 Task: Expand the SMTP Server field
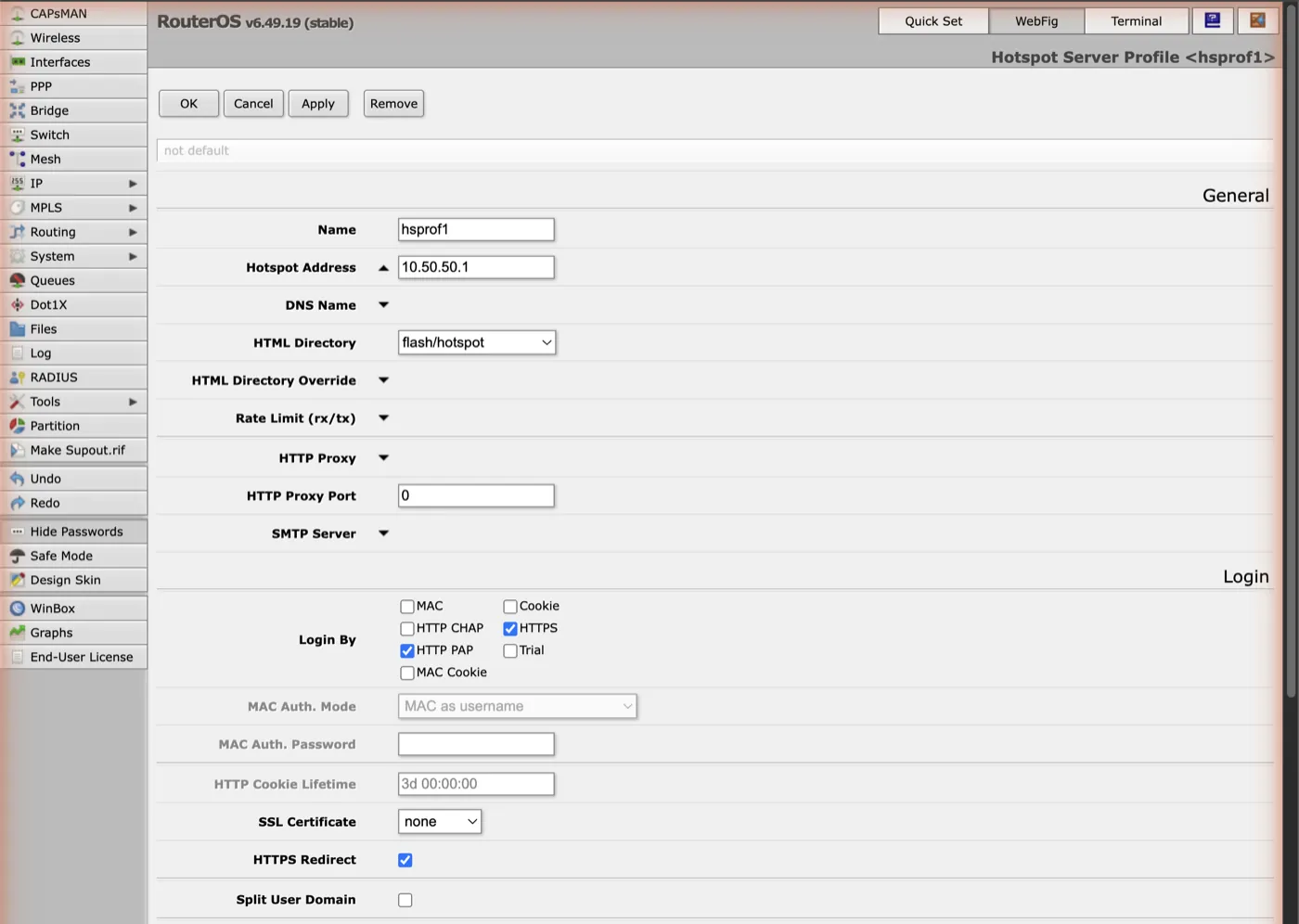pyautogui.click(x=383, y=533)
